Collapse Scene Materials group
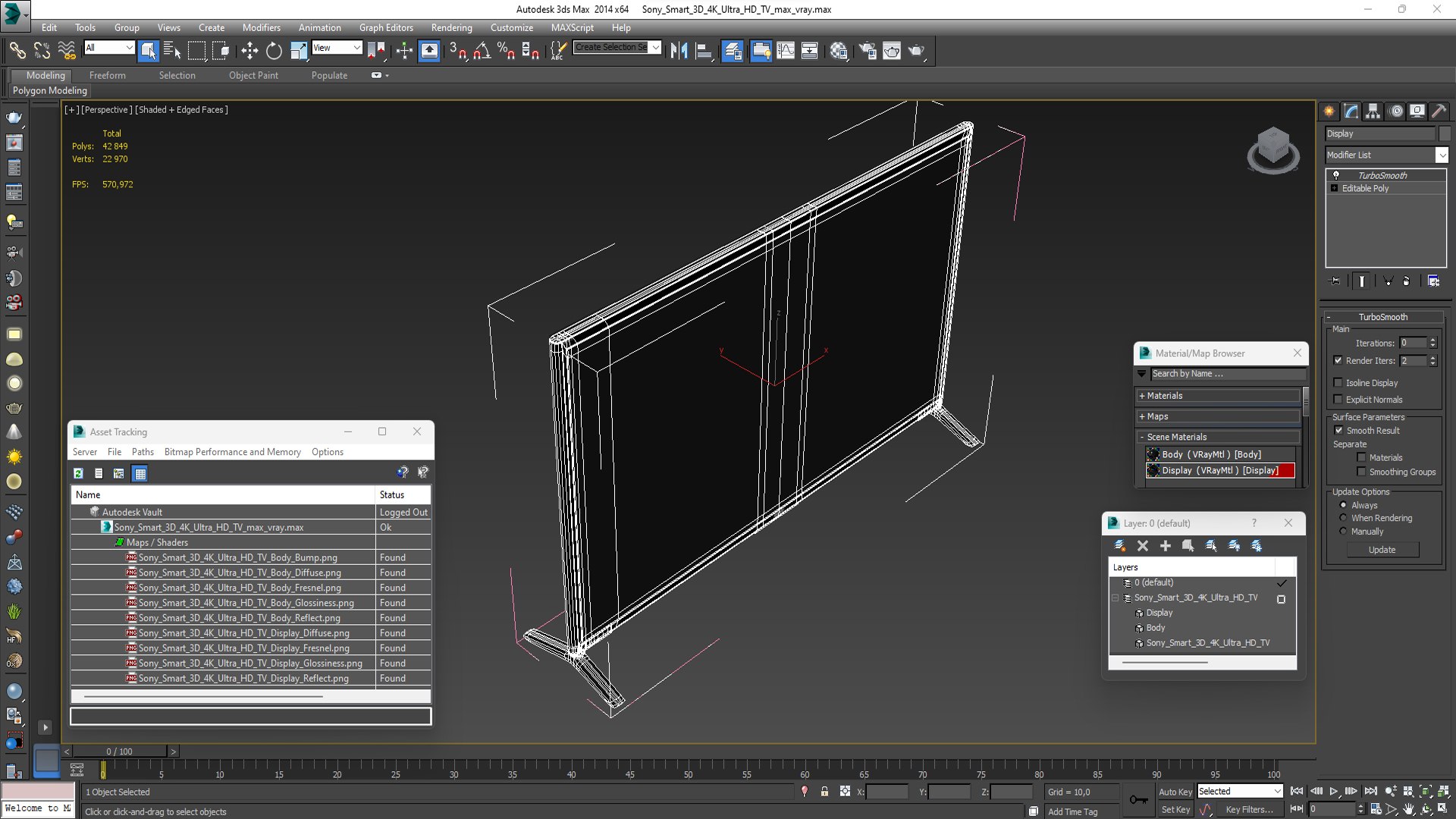This screenshot has height=819, width=1456. 1219,437
